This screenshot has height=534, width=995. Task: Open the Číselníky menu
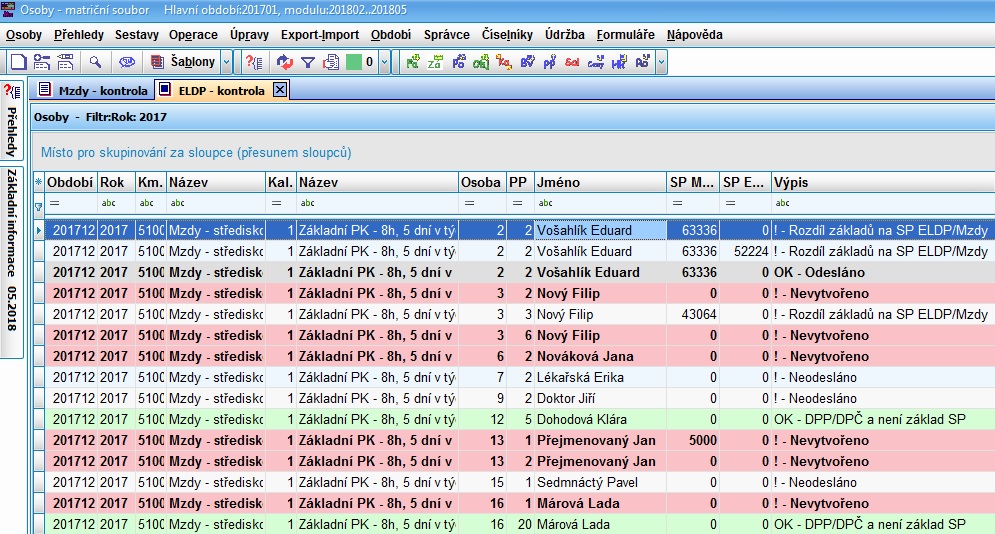(x=507, y=35)
